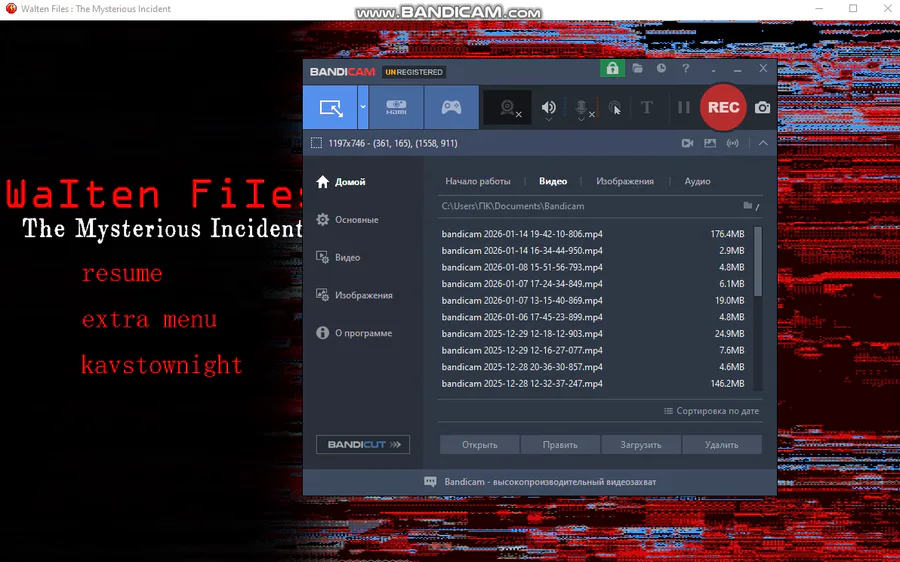
Task: Open BANDICUT link button
Action: coord(363,444)
